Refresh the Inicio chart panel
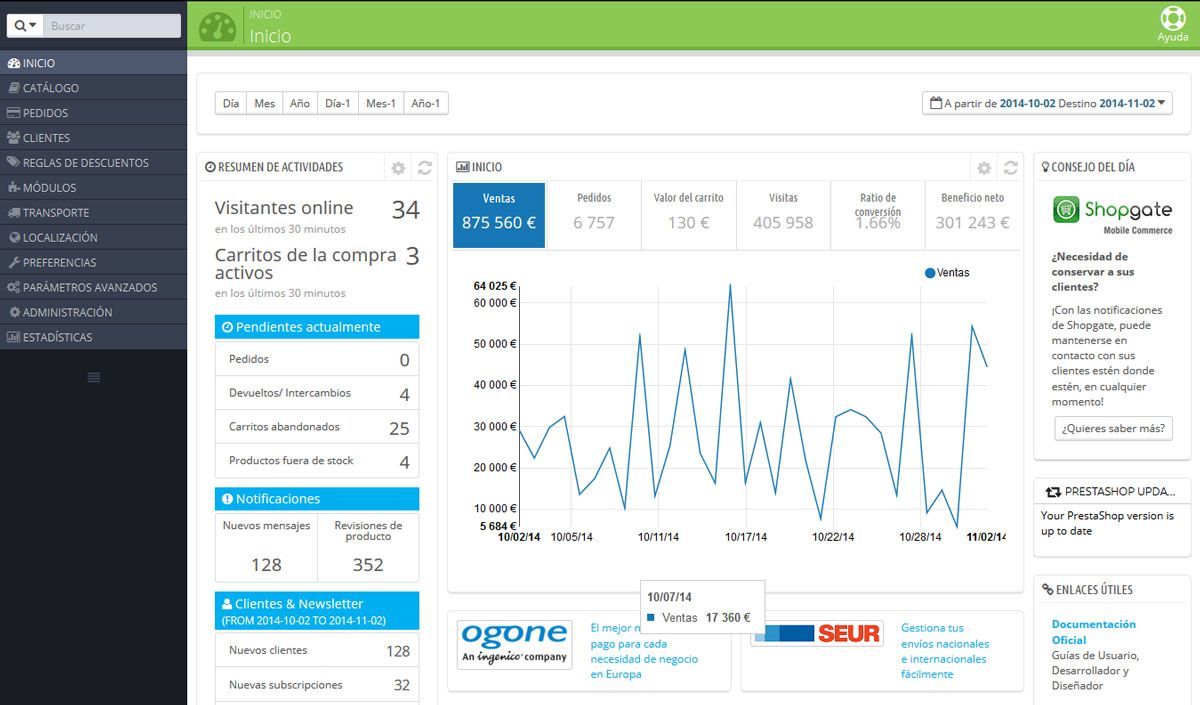This screenshot has width=1200, height=705. click(1011, 168)
